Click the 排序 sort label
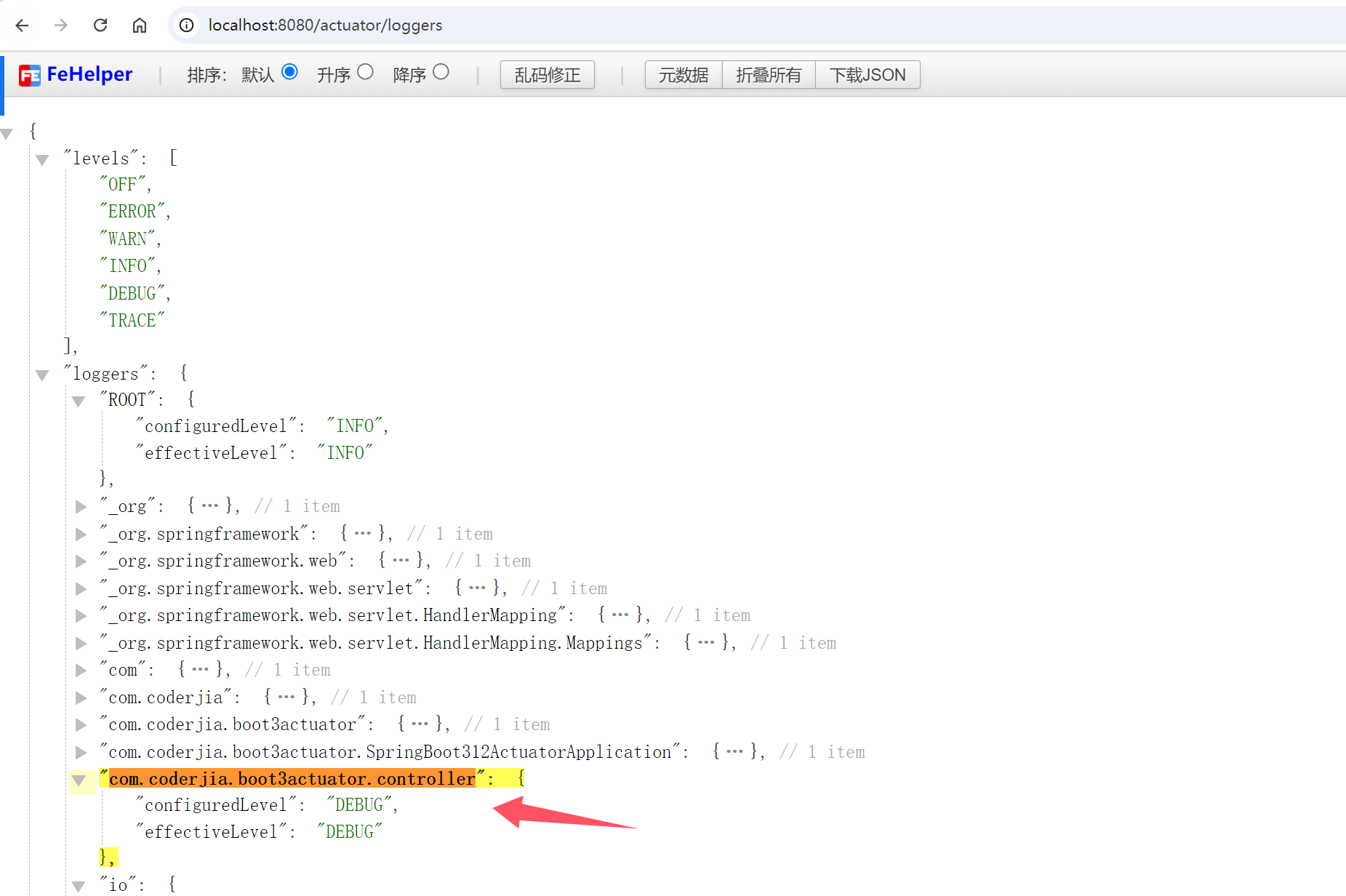 (207, 75)
